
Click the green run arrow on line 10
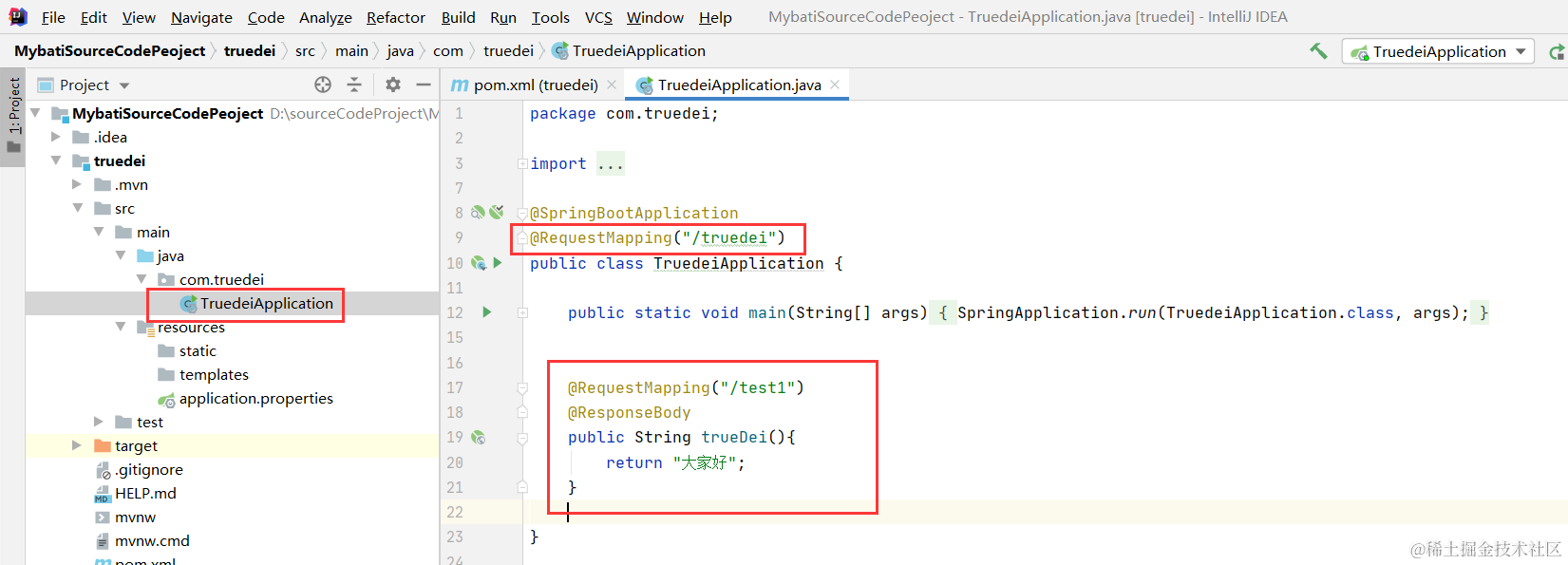coord(497,263)
